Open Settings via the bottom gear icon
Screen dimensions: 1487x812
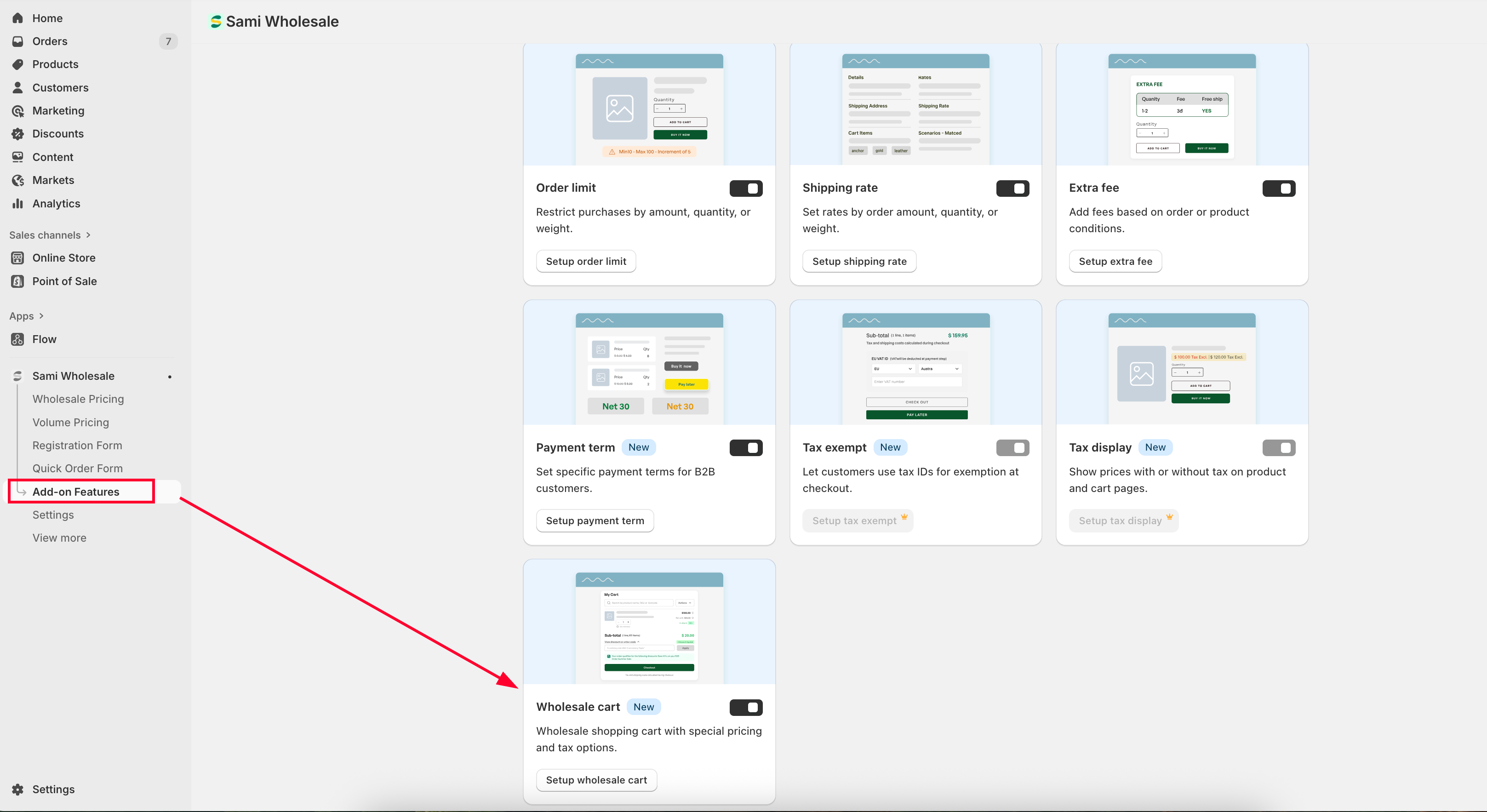coord(18,789)
